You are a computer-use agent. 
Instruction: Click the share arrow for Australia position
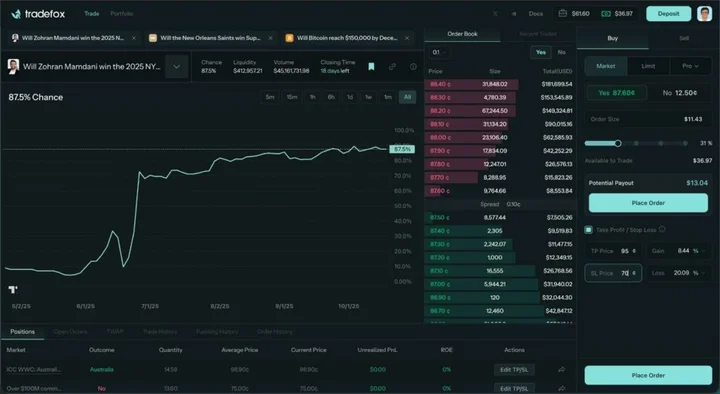coord(562,370)
